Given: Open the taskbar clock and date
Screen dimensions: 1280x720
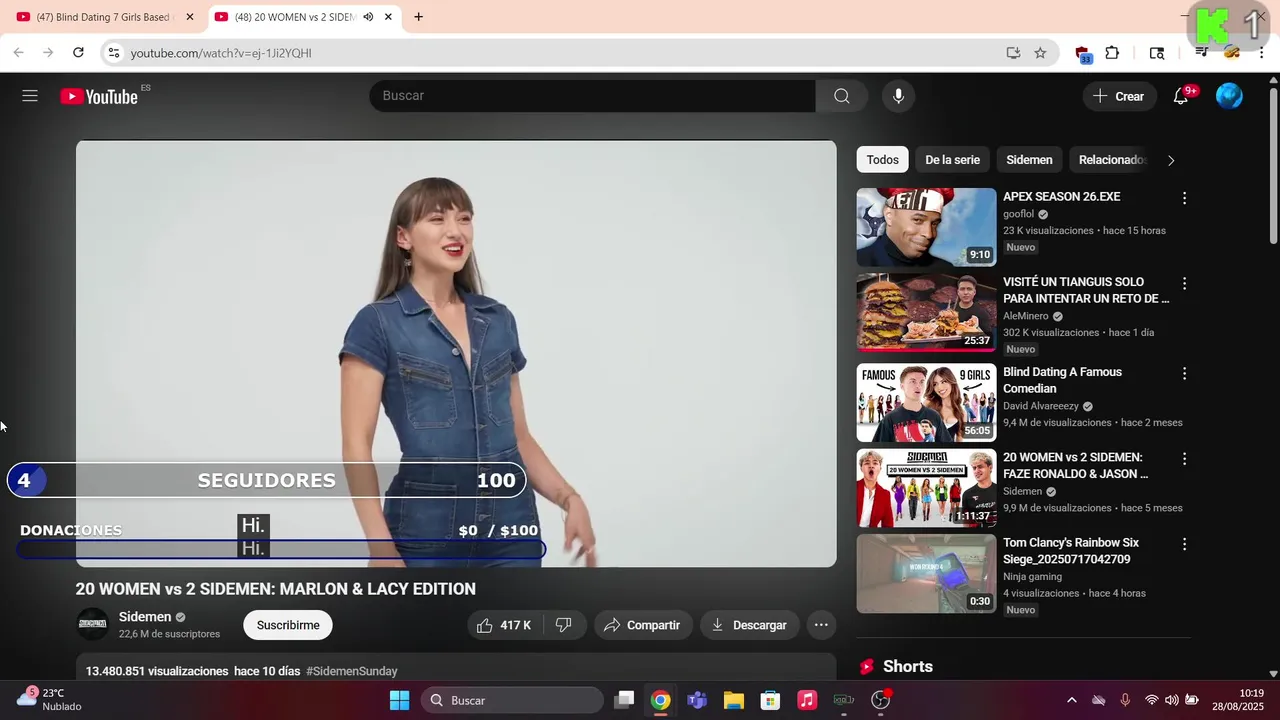Looking at the screenshot, I should (x=1238, y=700).
